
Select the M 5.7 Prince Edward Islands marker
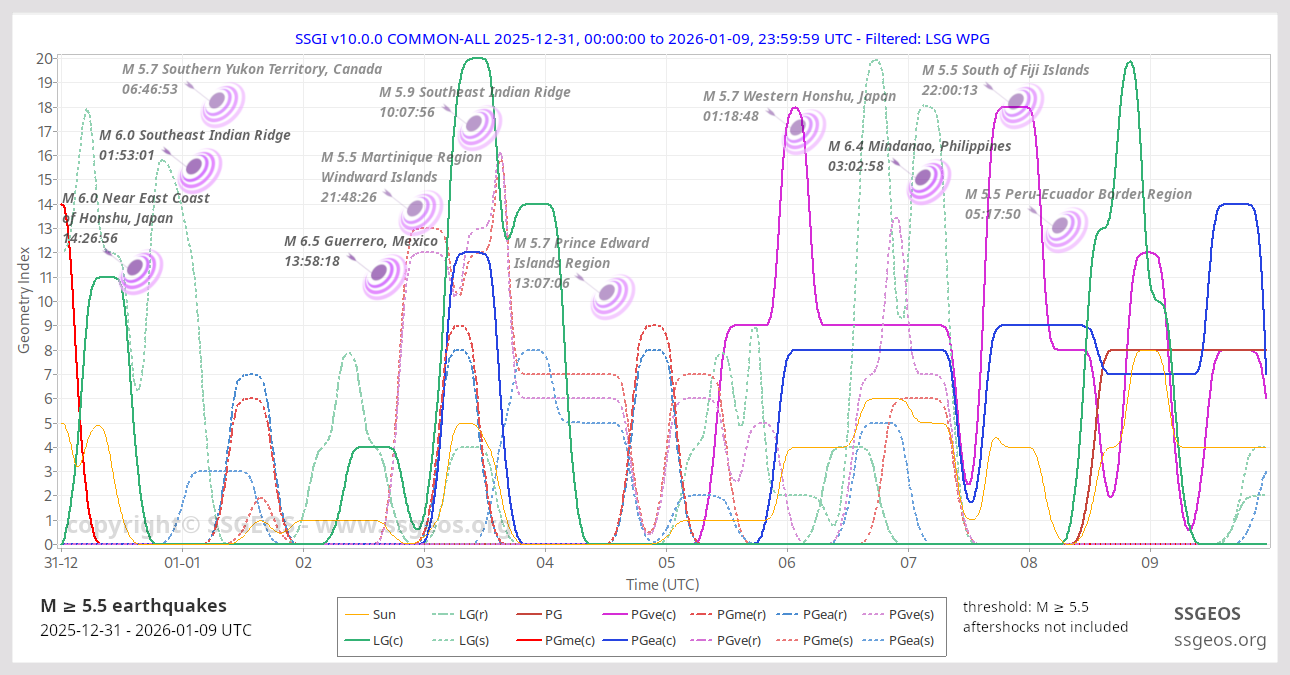coord(612,297)
